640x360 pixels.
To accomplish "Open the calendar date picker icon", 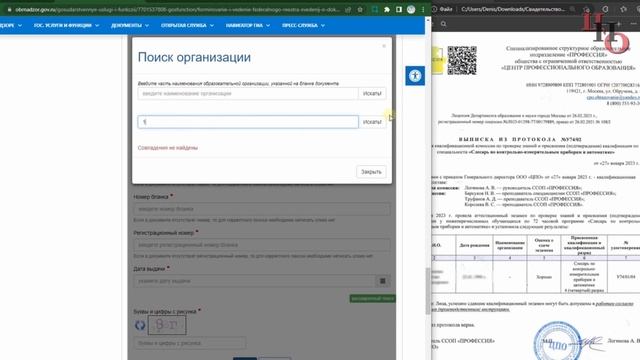I will [x=382, y=281].
